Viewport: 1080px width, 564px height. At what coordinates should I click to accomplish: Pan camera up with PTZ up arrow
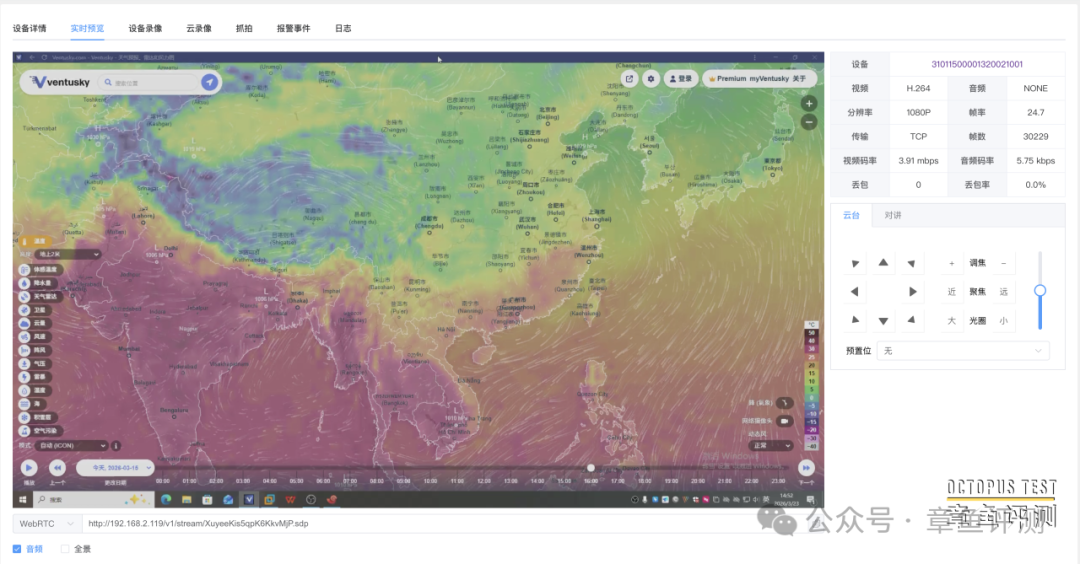point(883,262)
